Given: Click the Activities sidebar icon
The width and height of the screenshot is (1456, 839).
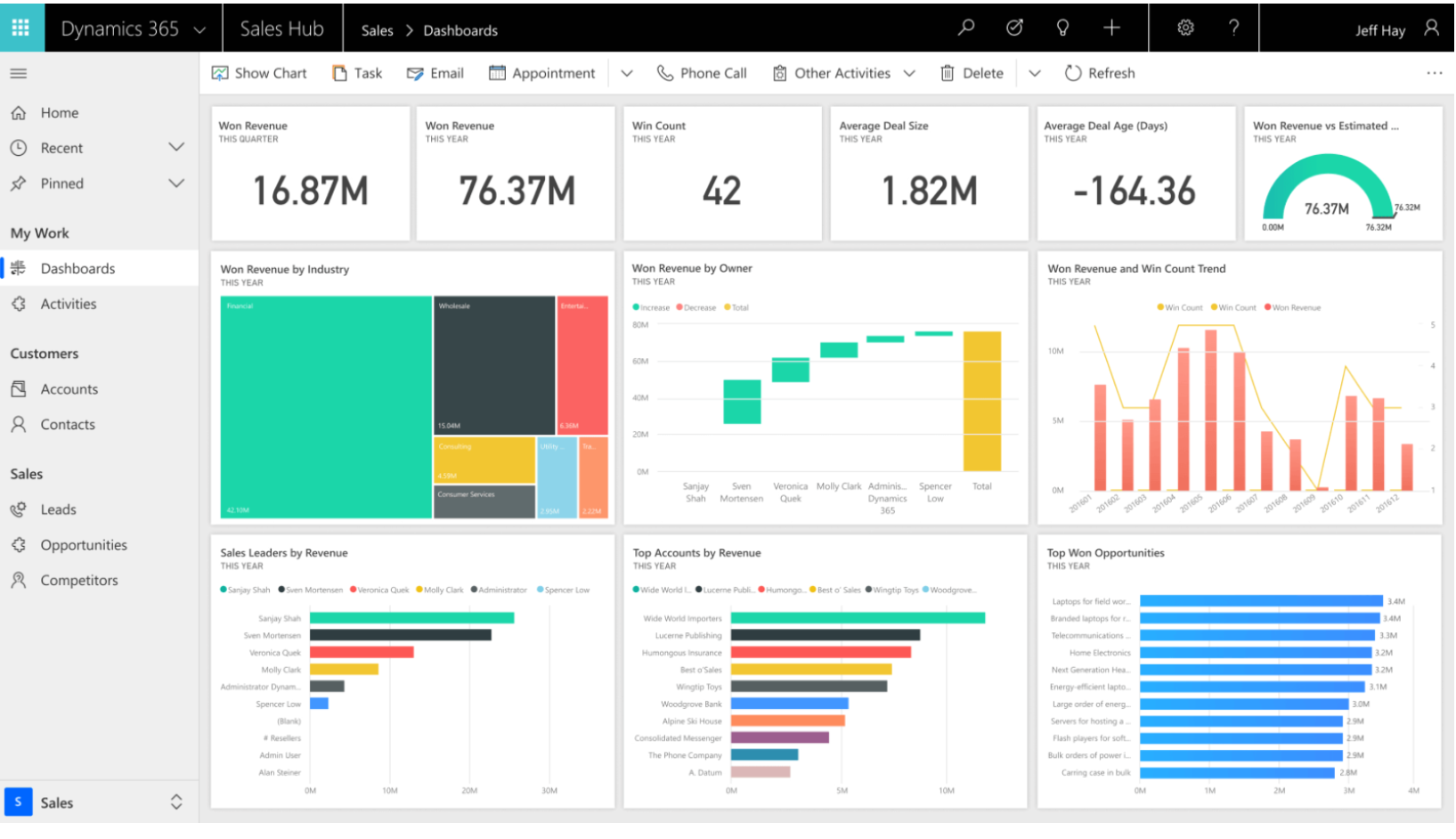Looking at the screenshot, I should 19,304.
